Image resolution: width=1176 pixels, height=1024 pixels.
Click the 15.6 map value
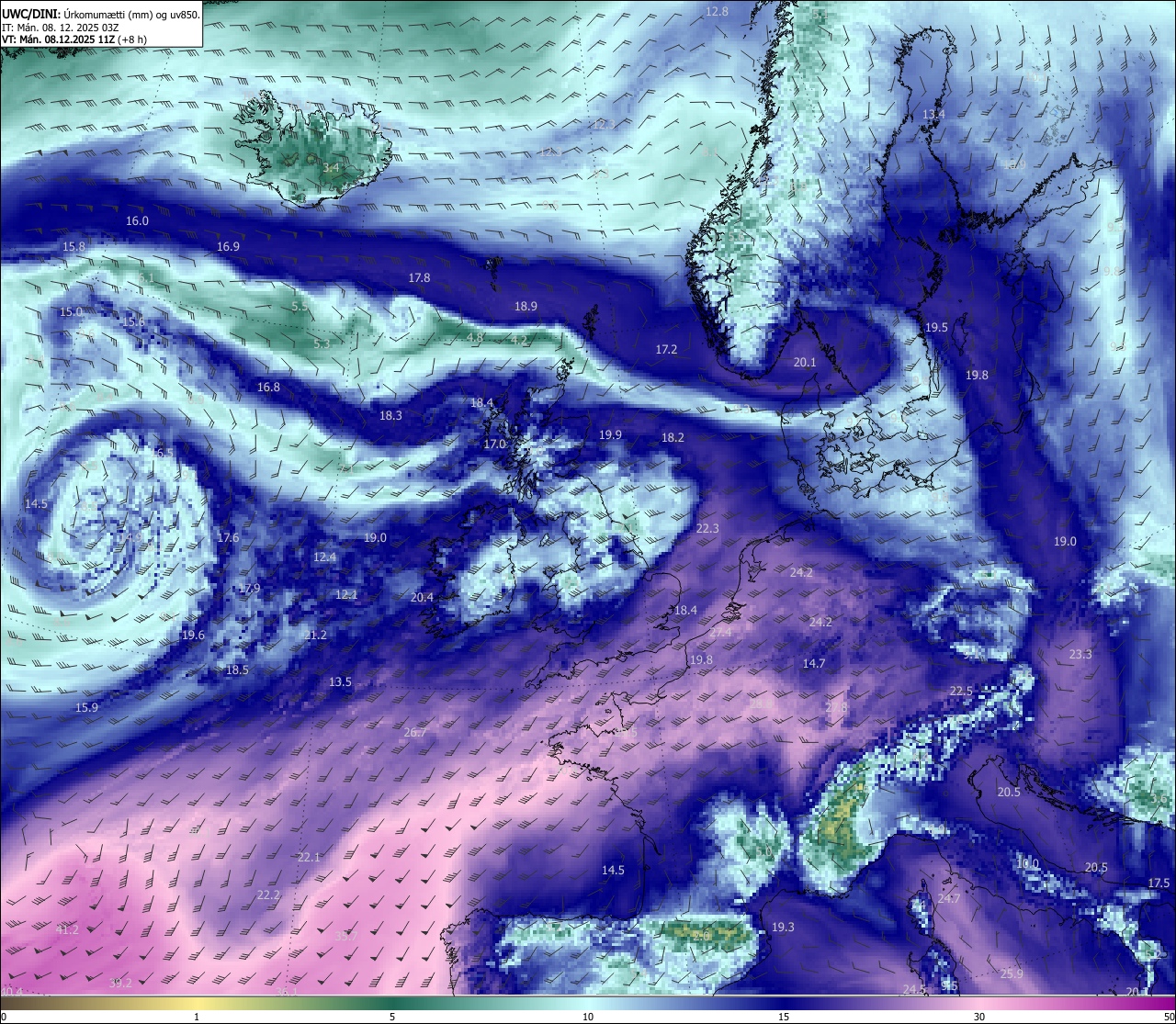pos(133,321)
